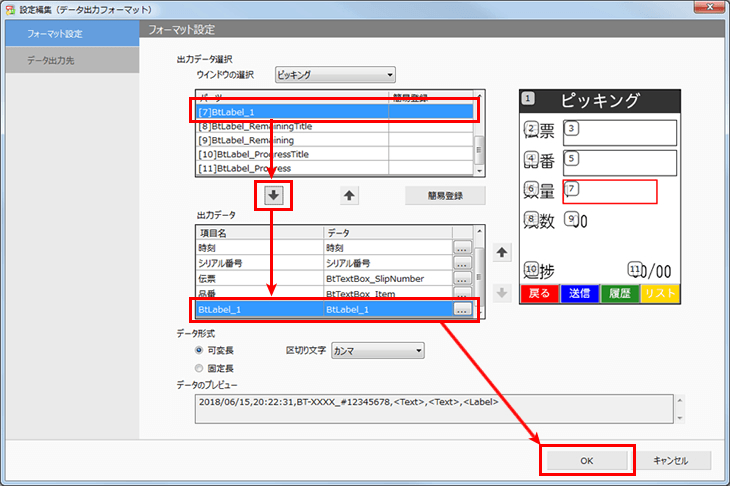The width and height of the screenshot is (730, 486).
Task: Click the ellipsis button on the BtLabel_1 row
Action: click(461, 311)
